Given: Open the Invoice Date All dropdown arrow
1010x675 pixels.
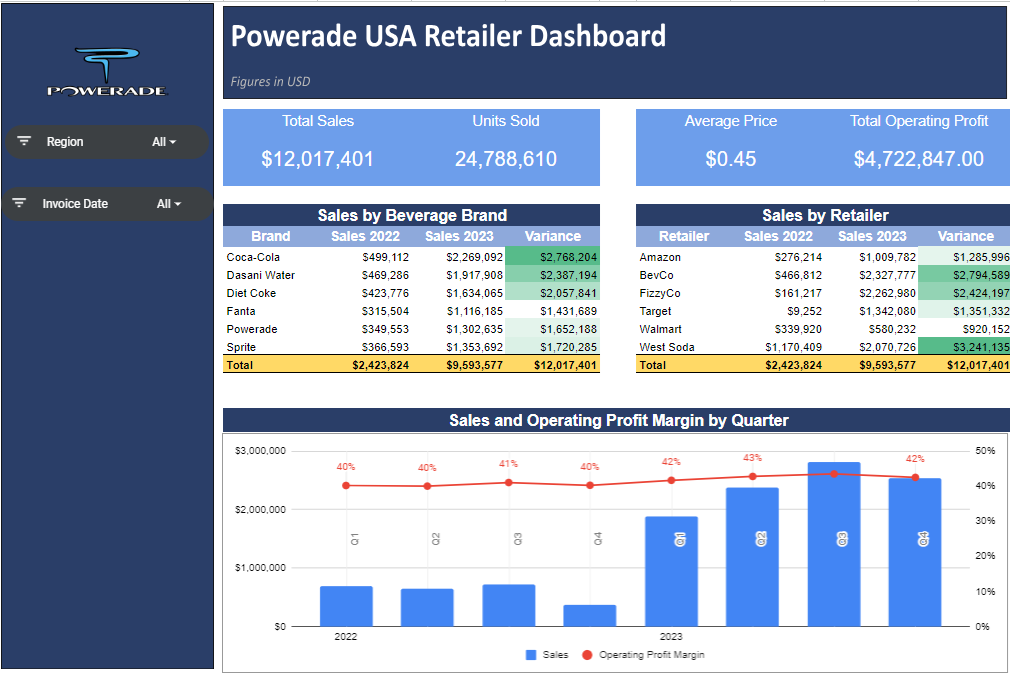Looking at the screenshot, I should coord(177,204).
